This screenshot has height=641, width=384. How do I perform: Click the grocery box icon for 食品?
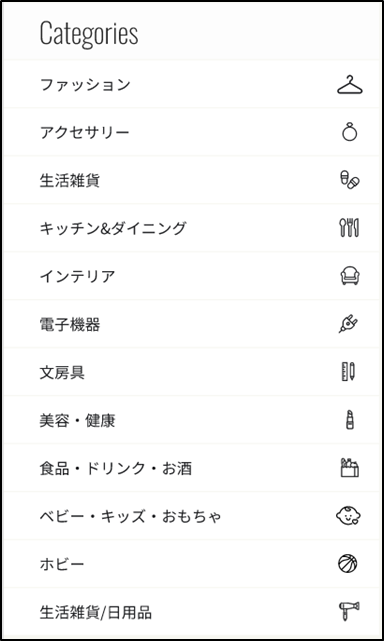(x=350, y=468)
